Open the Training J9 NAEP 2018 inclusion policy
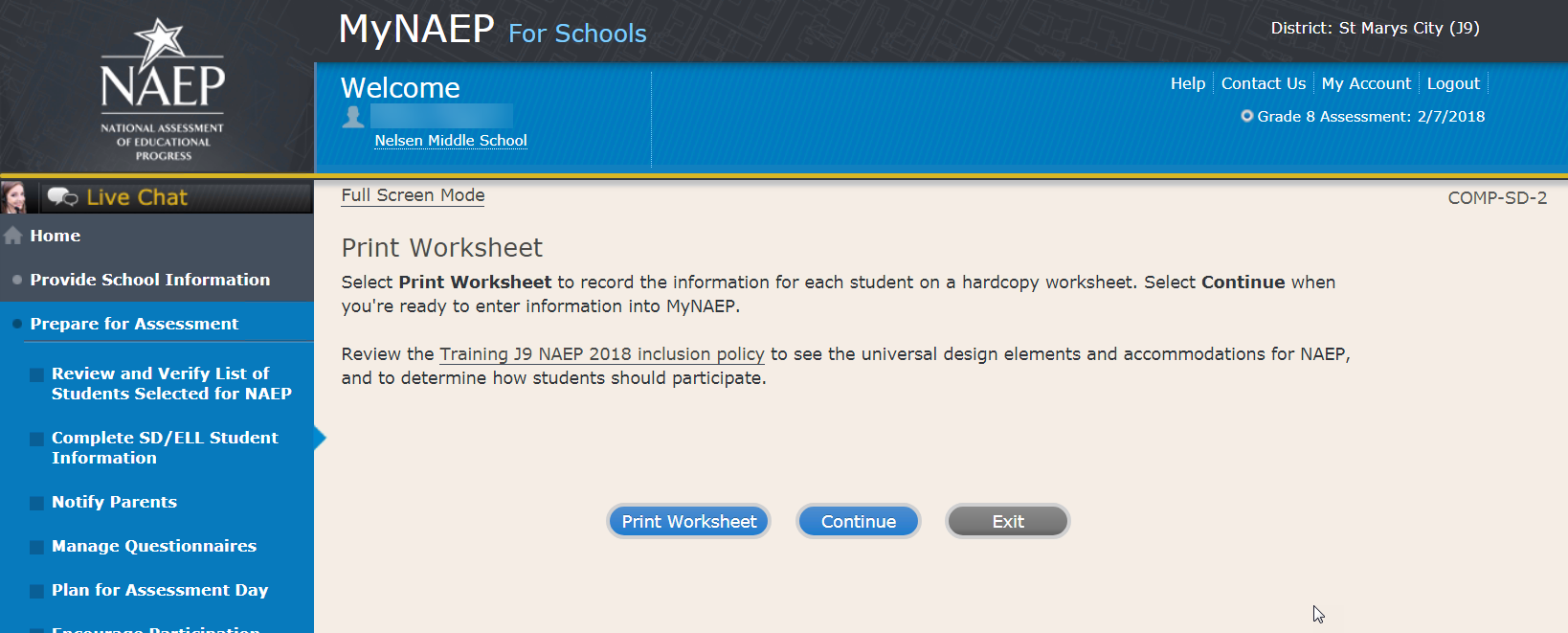 tap(601, 354)
